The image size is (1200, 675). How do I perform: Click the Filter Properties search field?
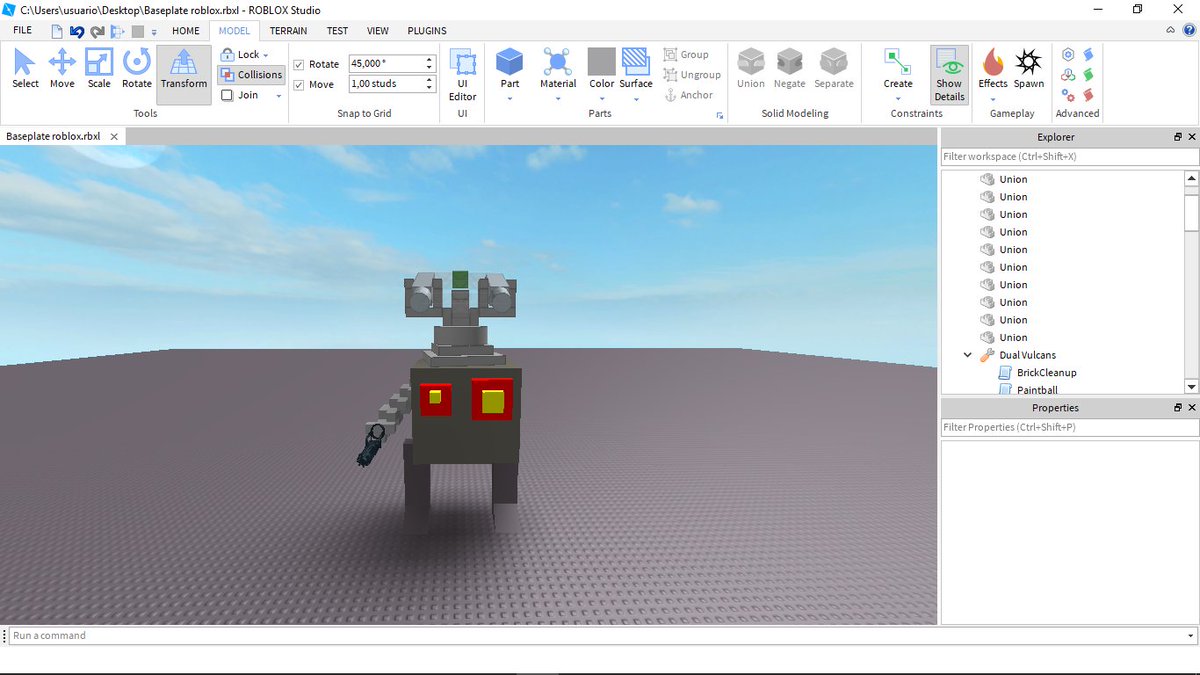[1069, 427]
